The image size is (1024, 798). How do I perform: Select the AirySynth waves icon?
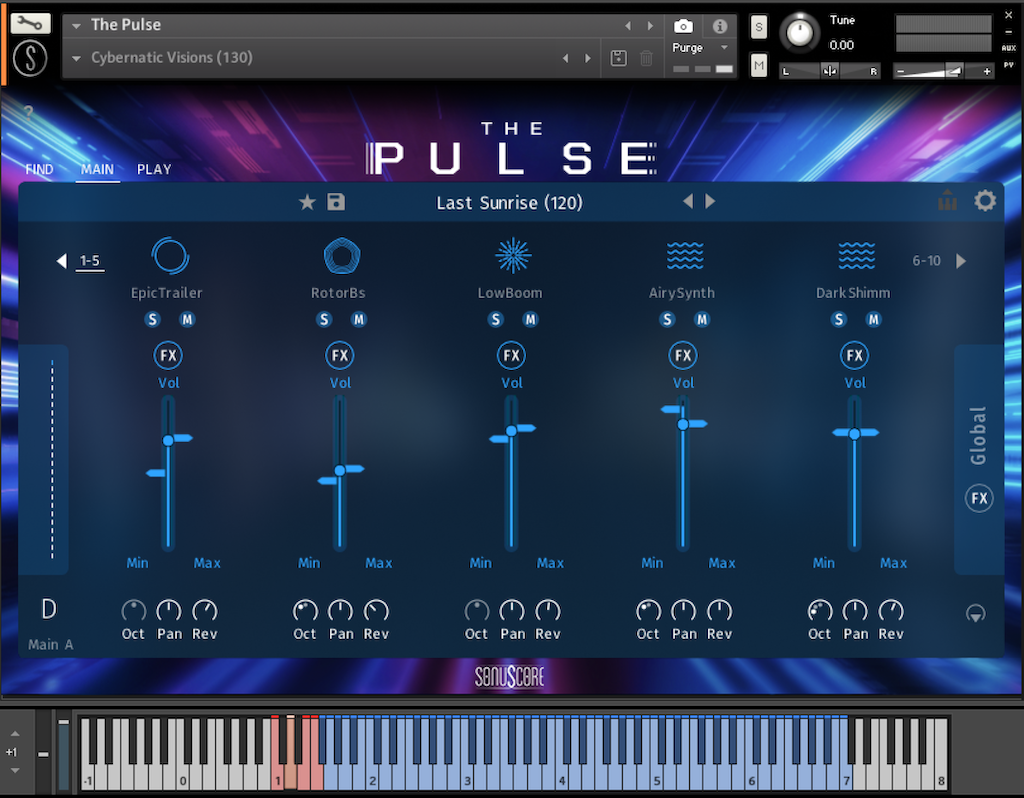[x=685, y=255]
